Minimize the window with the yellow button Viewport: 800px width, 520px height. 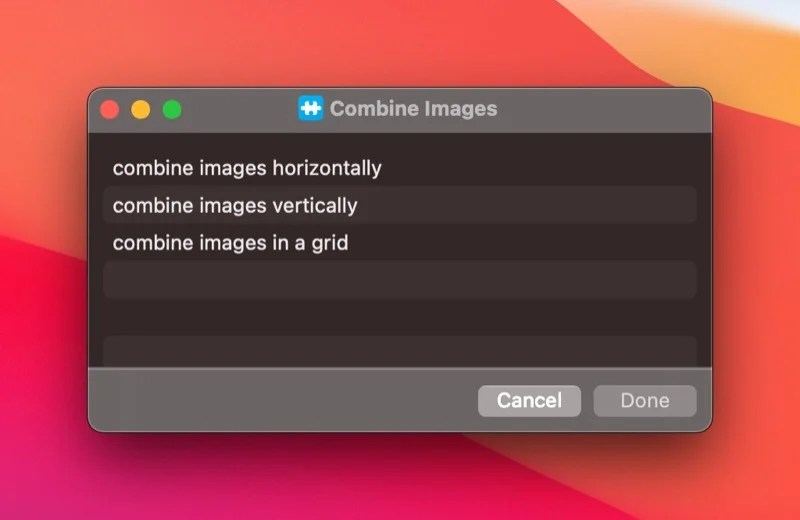click(141, 109)
